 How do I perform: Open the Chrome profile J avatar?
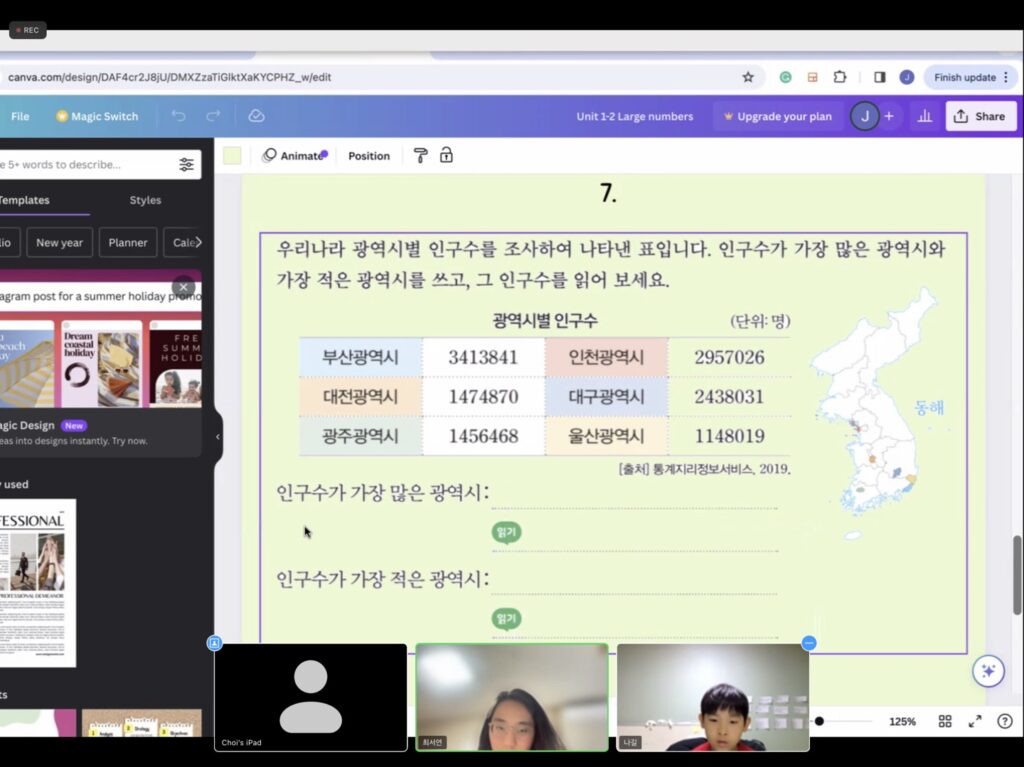[906, 77]
